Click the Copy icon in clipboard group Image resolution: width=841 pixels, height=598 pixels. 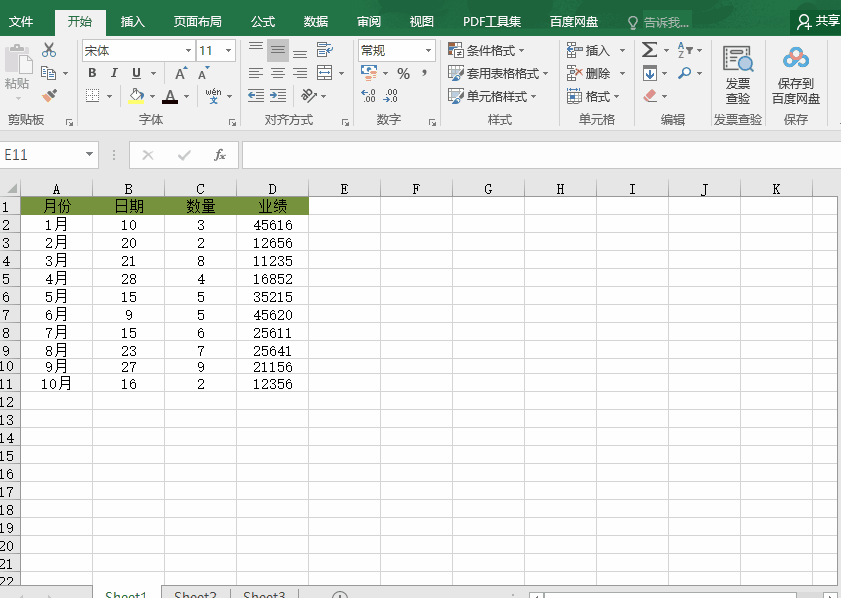pyautogui.click(x=48, y=73)
